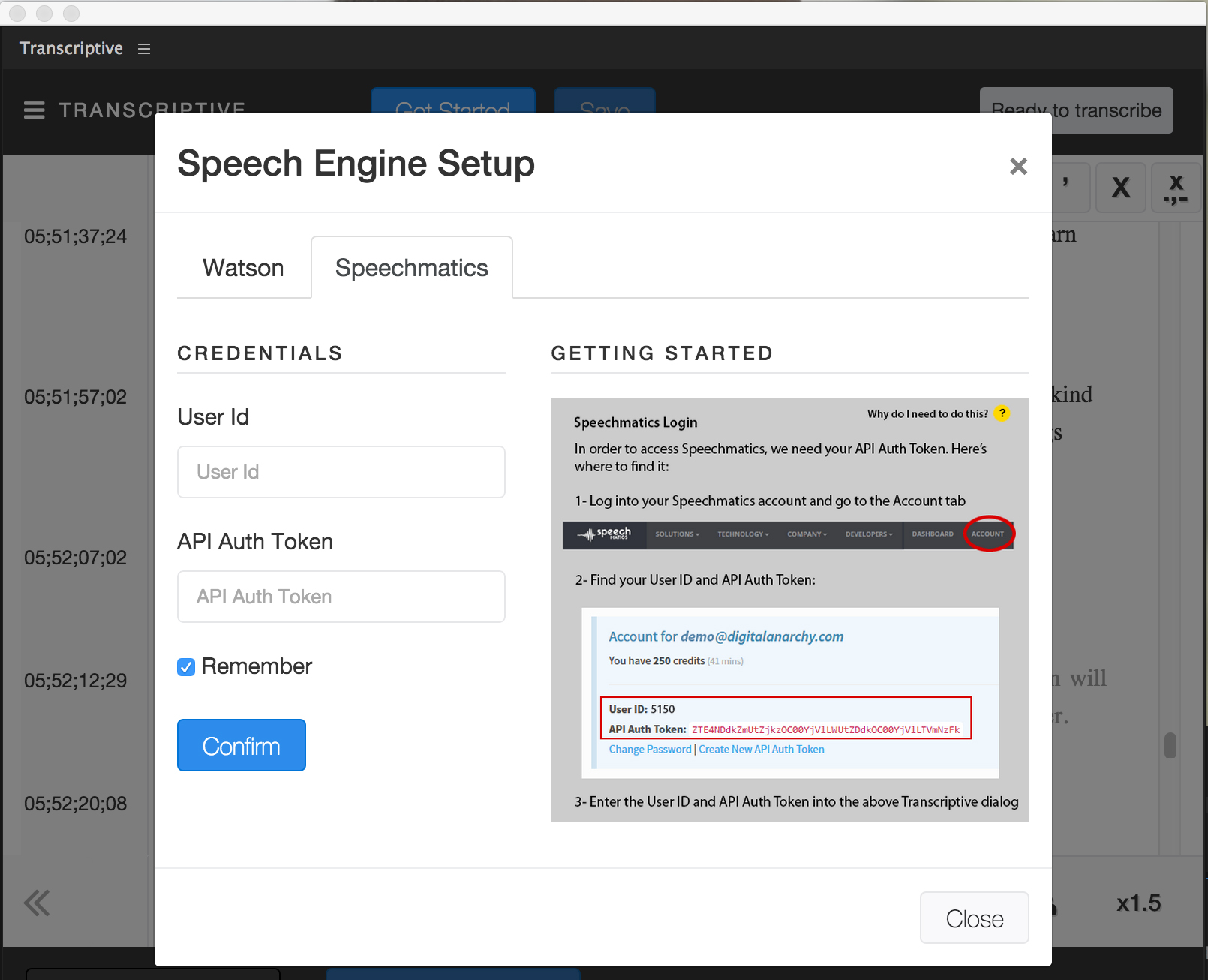Image resolution: width=1208 pixels, height=980 pixels.
Task: Click the yellow question mark help icon
Action: [x=1002, y=413]
